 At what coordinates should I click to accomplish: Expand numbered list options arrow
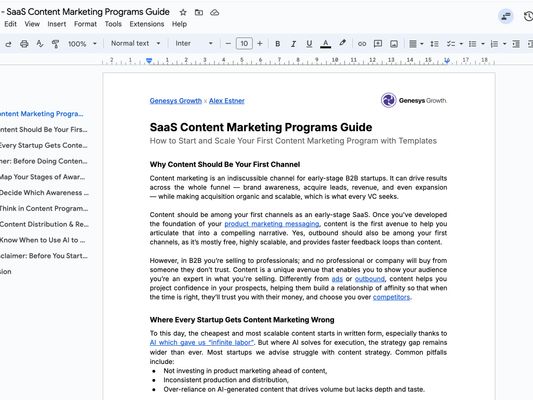pos(504,44)
